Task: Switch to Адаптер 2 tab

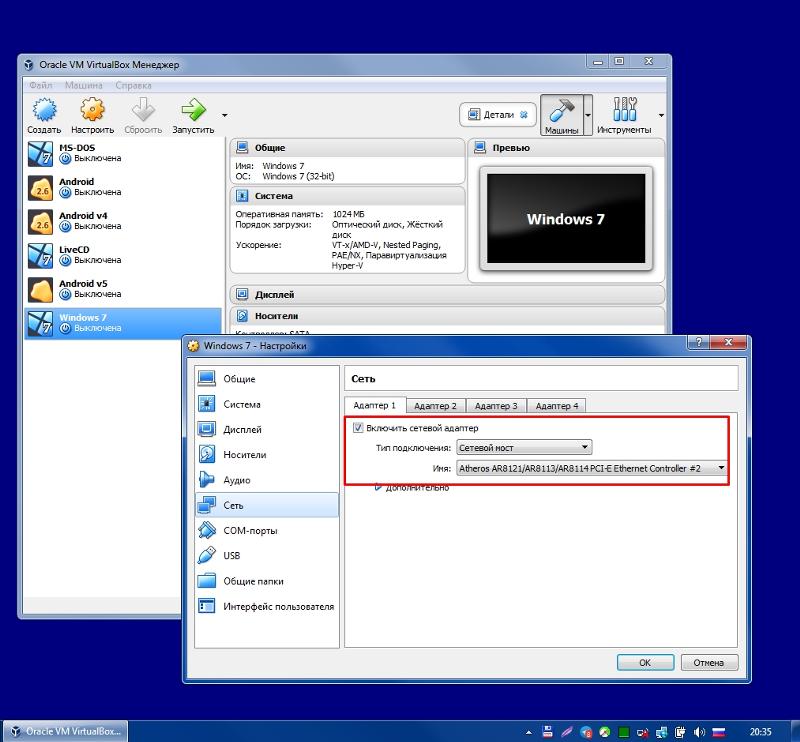Action: point(435,406)
